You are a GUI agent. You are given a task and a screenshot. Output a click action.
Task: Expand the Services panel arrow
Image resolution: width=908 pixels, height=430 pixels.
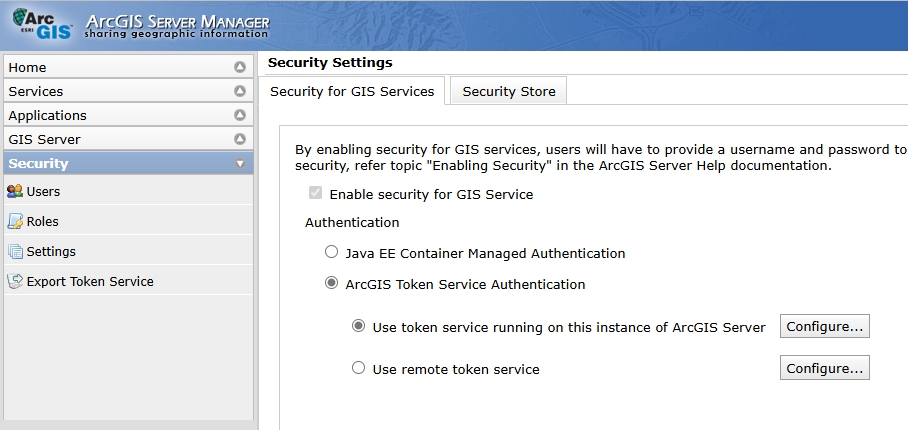point(240,92)
